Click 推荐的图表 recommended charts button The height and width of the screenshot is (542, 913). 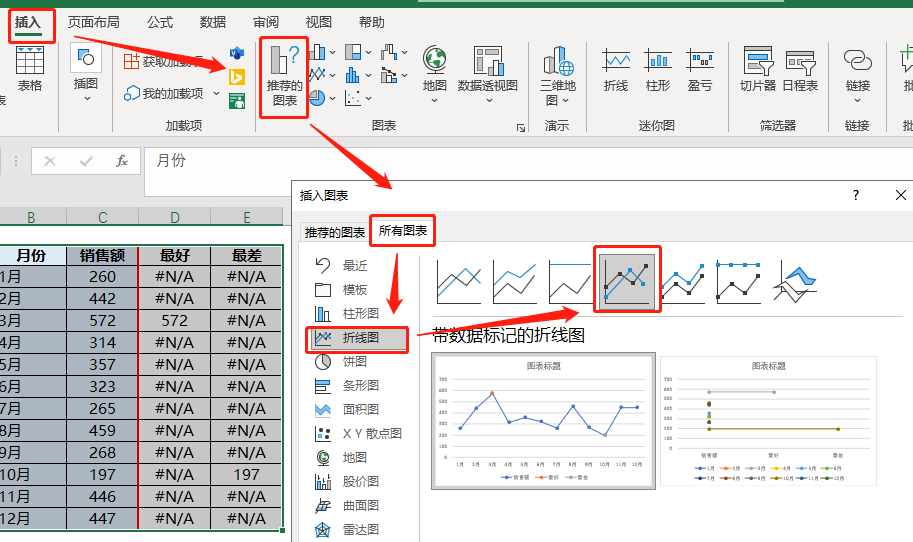pos(284,77)
